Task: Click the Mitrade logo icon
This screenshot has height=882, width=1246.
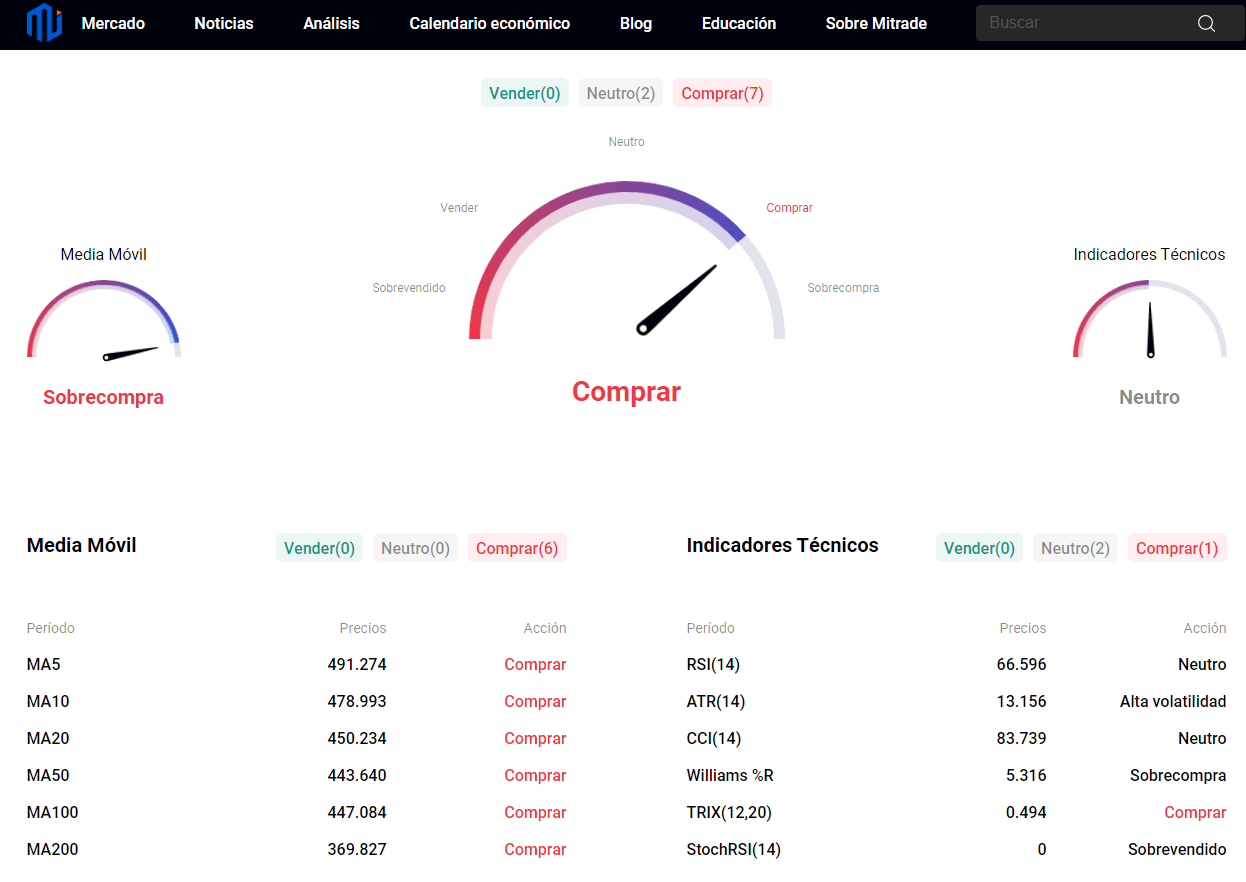Action: (44, 23)
